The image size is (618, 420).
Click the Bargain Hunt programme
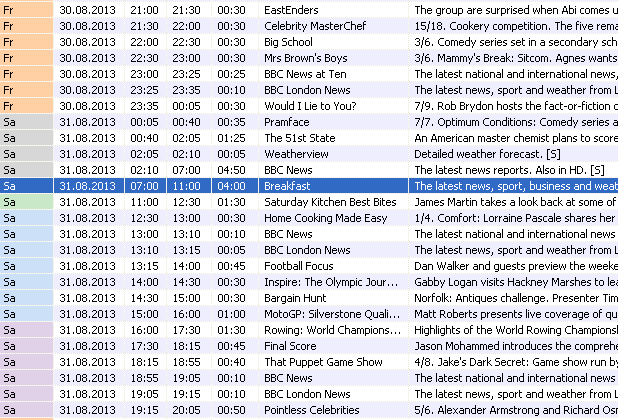[x=295, y=298]
